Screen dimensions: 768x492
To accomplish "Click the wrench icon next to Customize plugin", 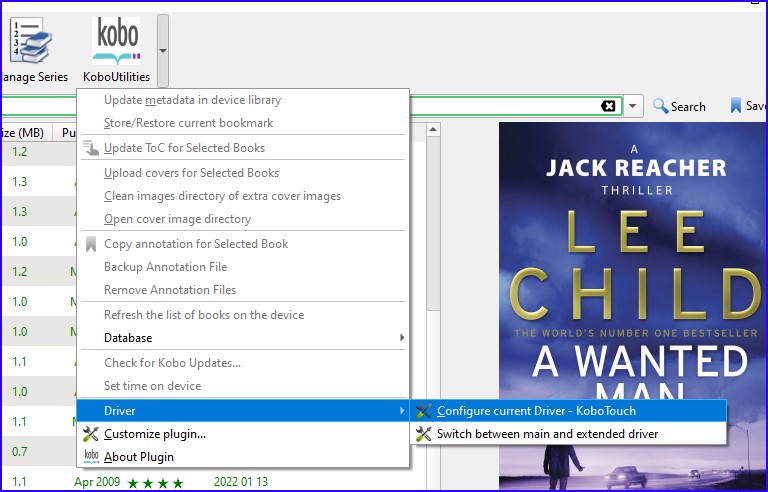I will (x=91, y=434).
